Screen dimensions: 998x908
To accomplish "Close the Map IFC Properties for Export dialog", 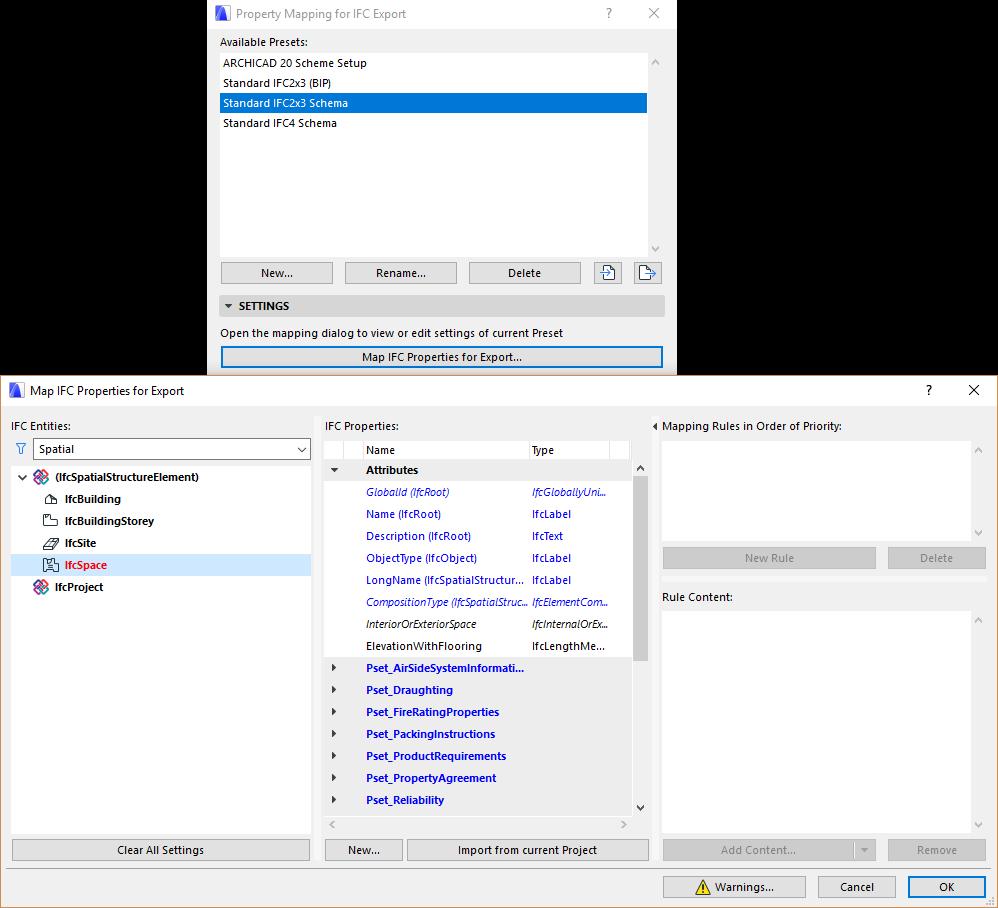I will pyautogui.click(x=974, y=390).
